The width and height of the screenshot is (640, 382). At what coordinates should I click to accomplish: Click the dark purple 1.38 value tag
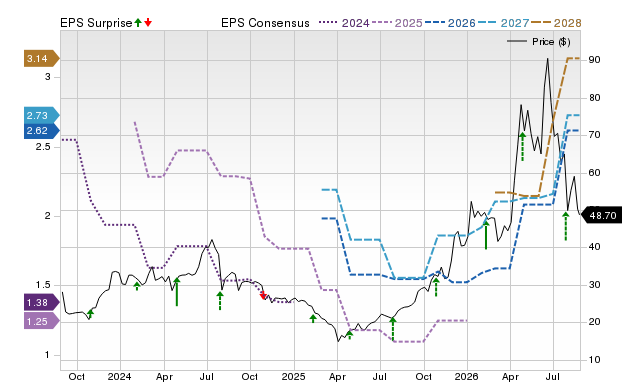(x=42, y=302)
